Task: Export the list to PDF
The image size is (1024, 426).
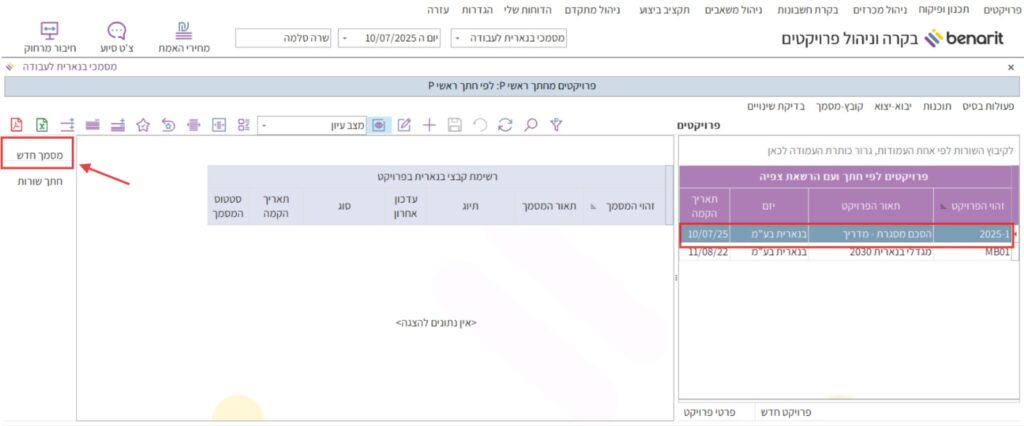Action: pos(16,125)
